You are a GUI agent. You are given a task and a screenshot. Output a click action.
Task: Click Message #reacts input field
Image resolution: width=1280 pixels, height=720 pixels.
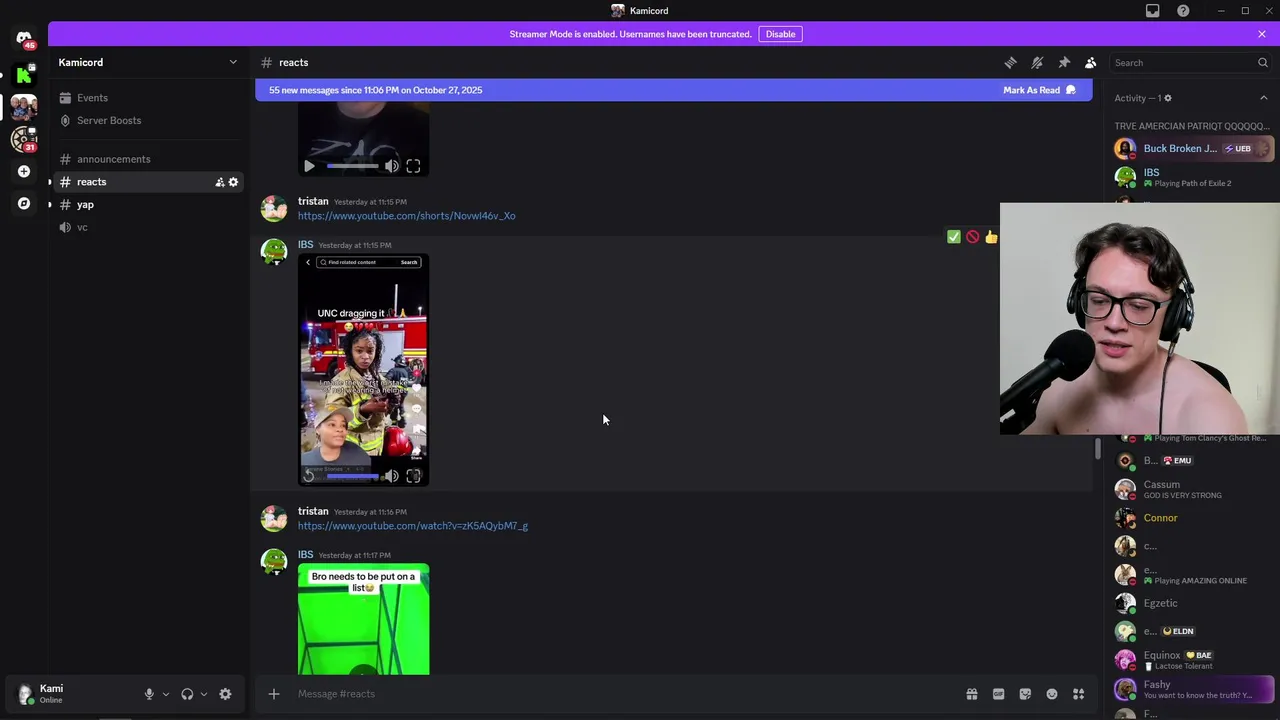(620, 694)
